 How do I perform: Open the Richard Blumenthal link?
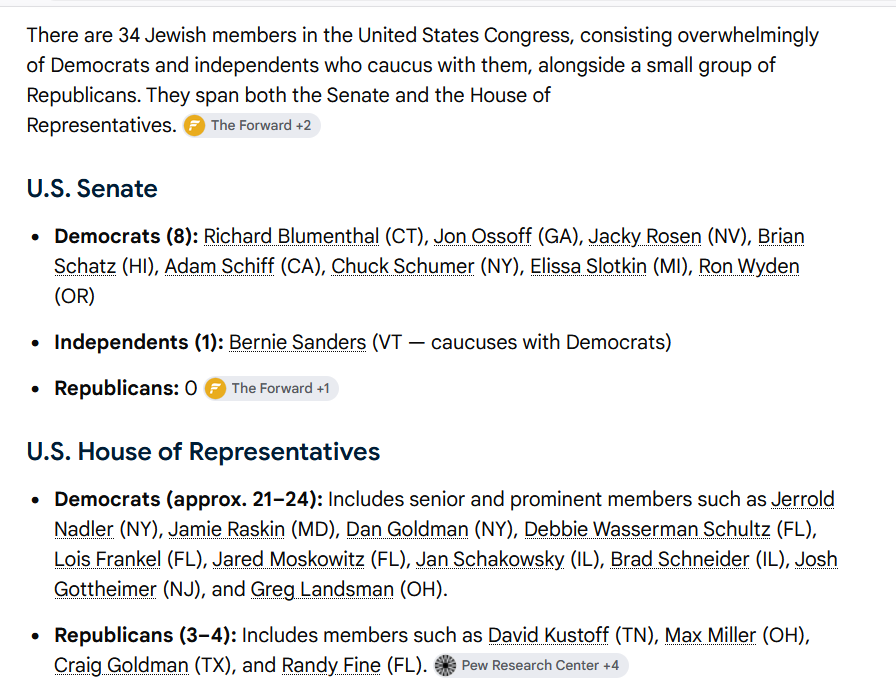pos(291,237)
